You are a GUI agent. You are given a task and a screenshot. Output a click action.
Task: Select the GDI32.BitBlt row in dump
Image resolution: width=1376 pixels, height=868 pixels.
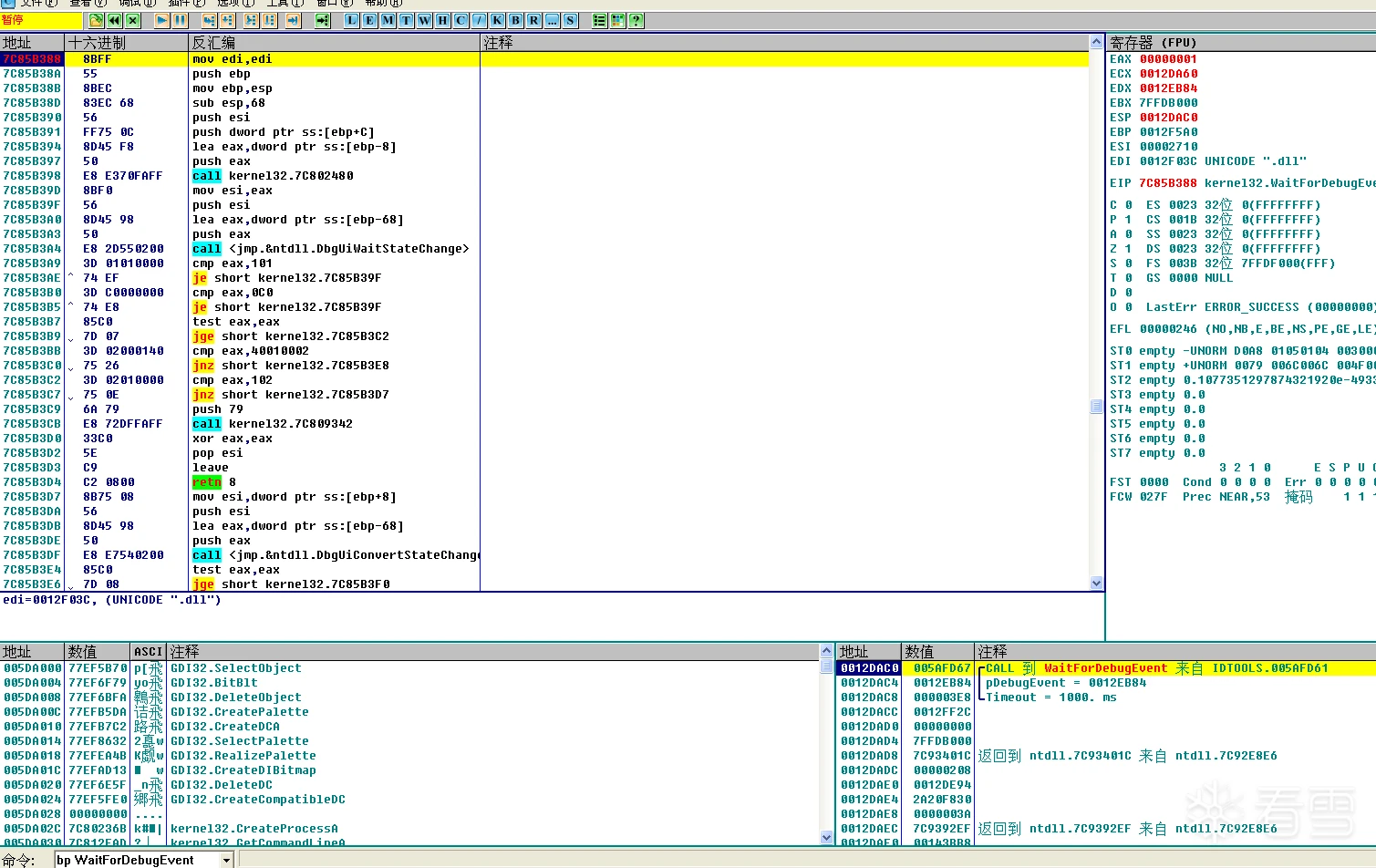[x=410, y=683]
